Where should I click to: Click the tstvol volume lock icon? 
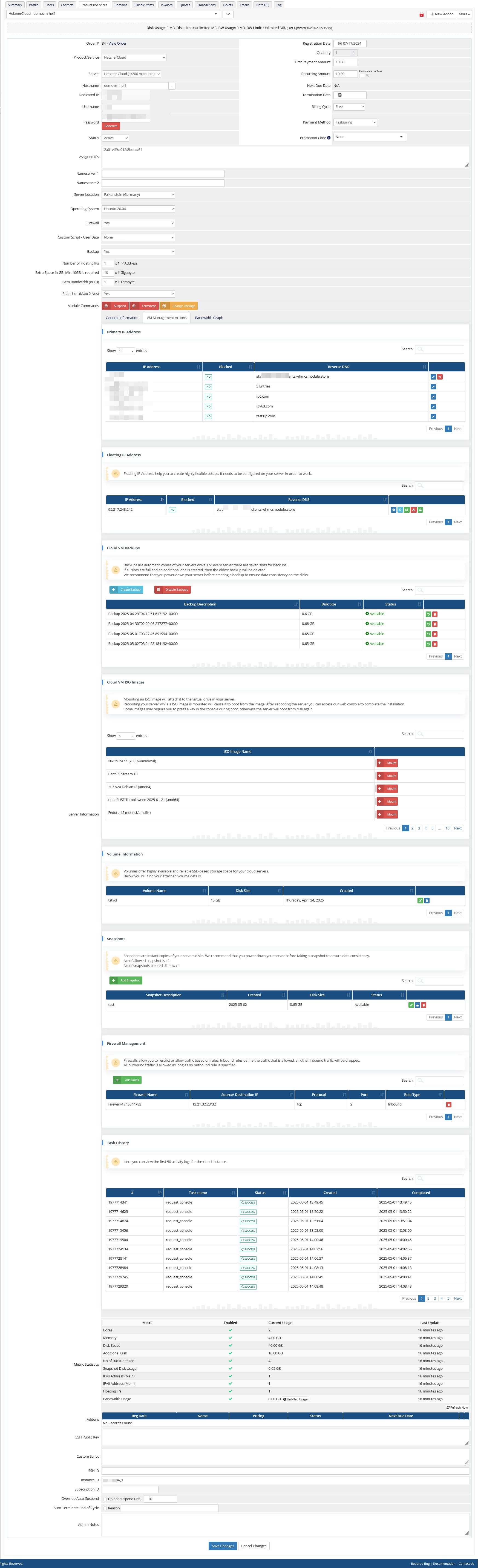(427, 900)
